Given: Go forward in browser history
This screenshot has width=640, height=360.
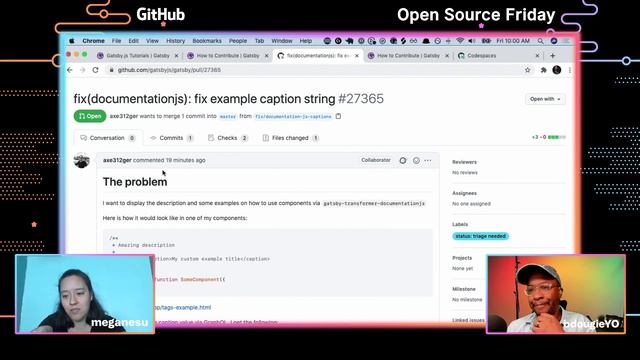Looking at the screenshot, I should click(82, 70).
